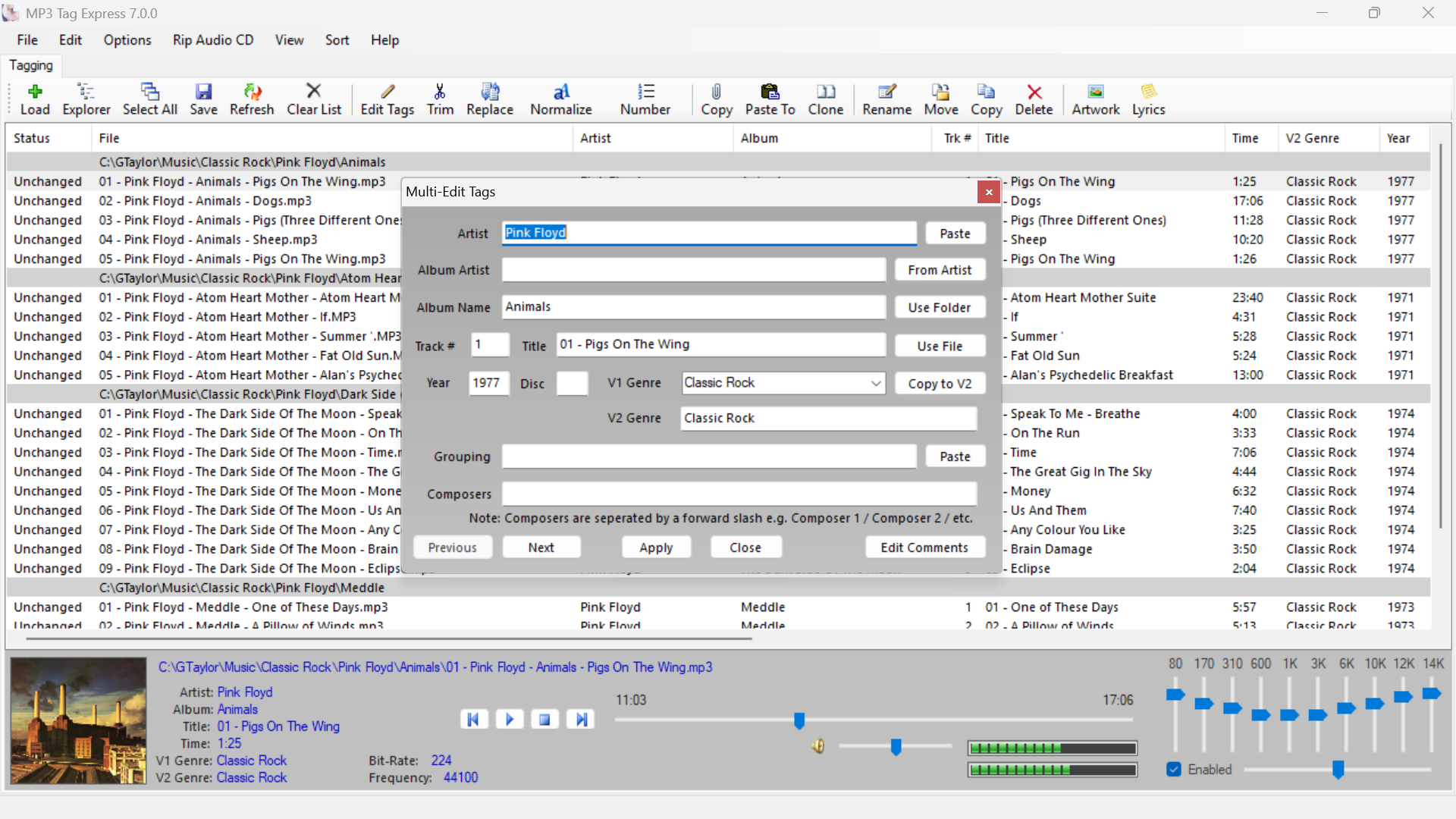Click the From Artist button

click(x=940, y=270)
